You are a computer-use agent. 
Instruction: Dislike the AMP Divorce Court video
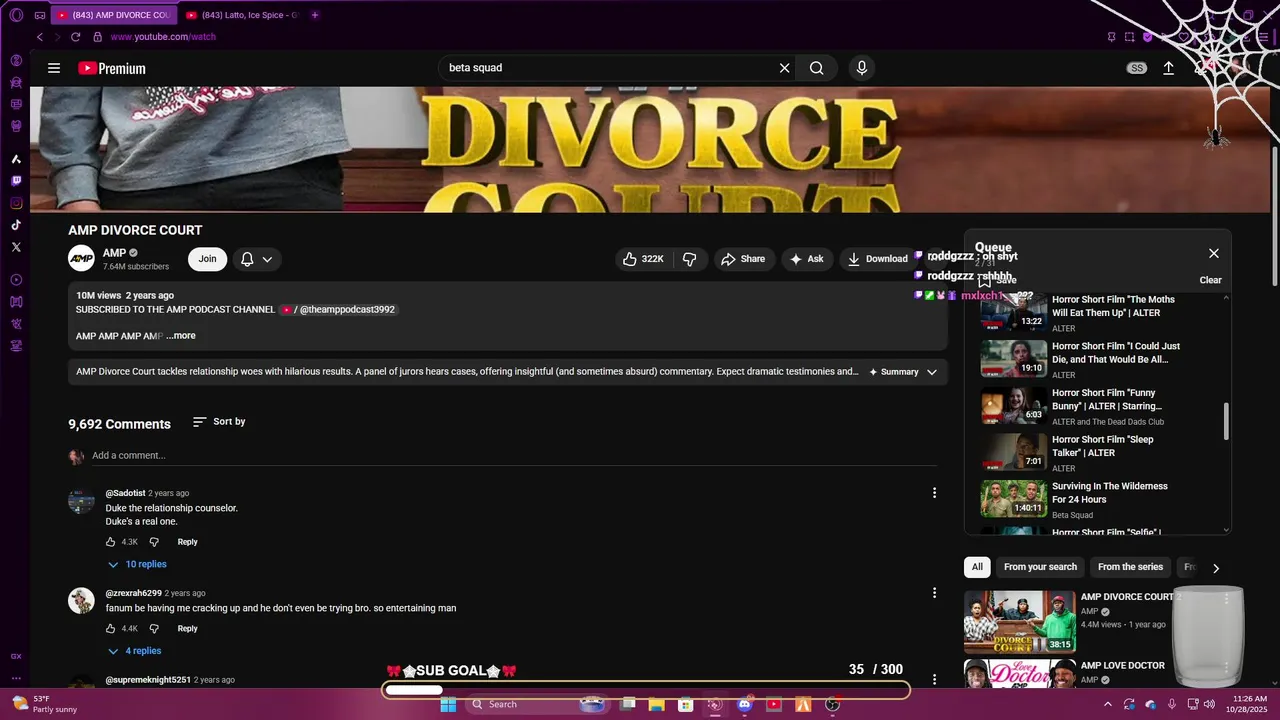click(x=689, y=259)
